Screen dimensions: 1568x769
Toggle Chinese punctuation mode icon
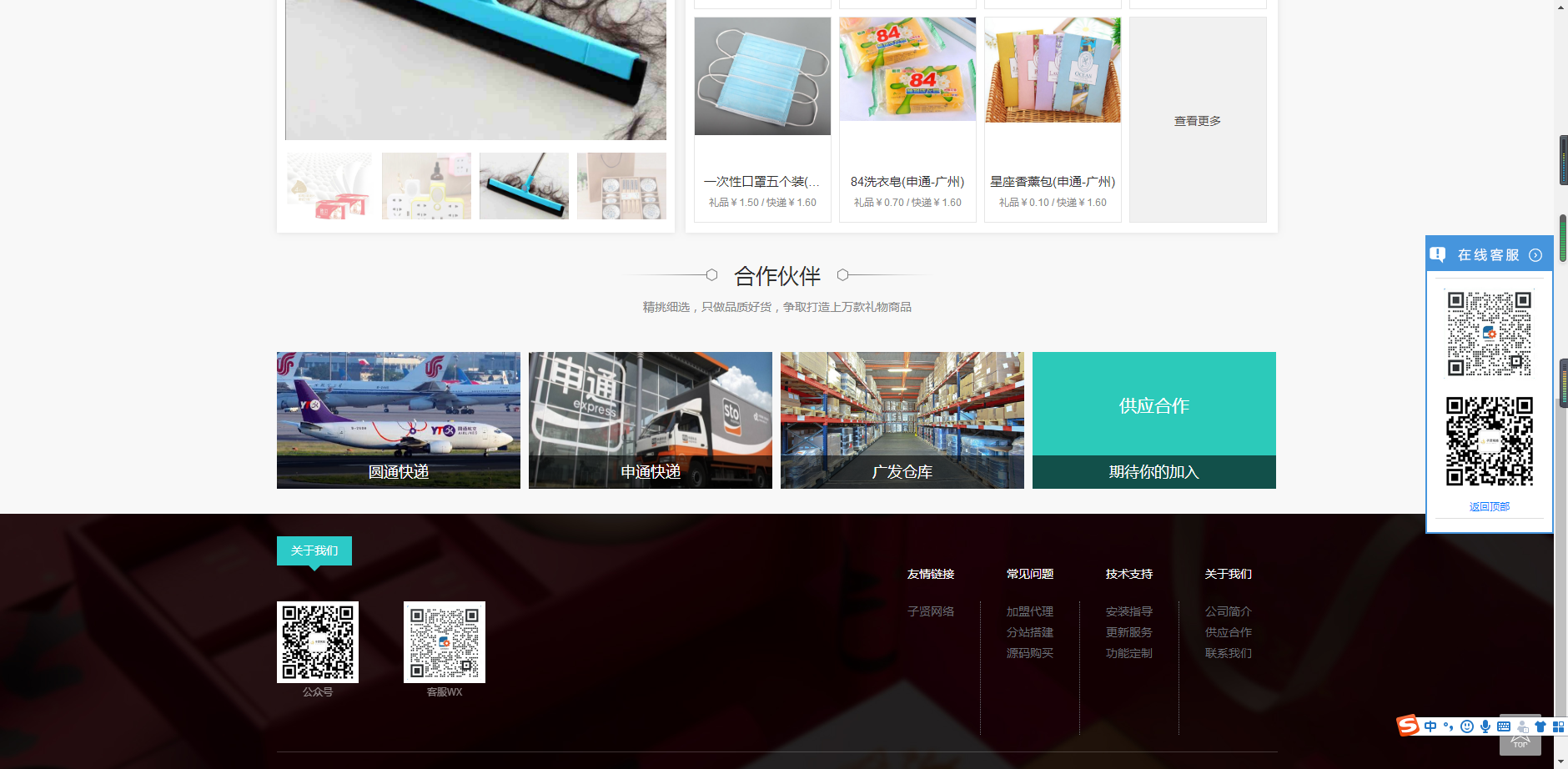tap(1449, 726)
